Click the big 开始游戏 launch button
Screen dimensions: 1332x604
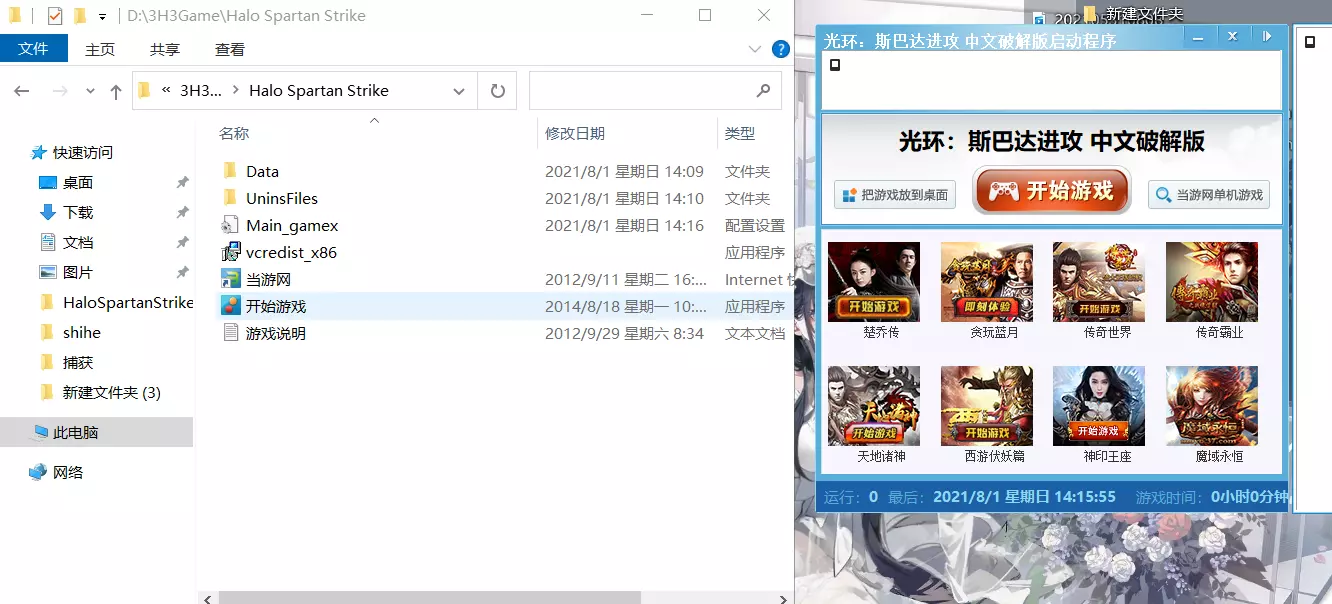pos(1052,191)
